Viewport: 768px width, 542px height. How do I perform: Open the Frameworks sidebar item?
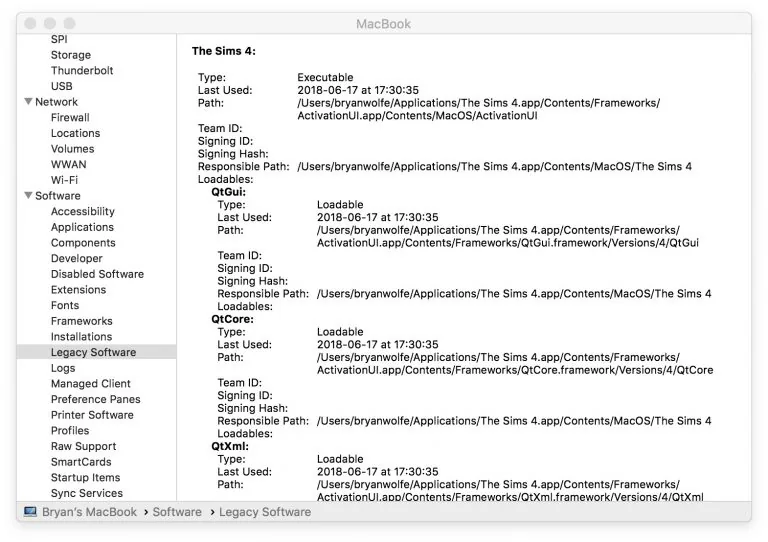(x=81, y=321)
